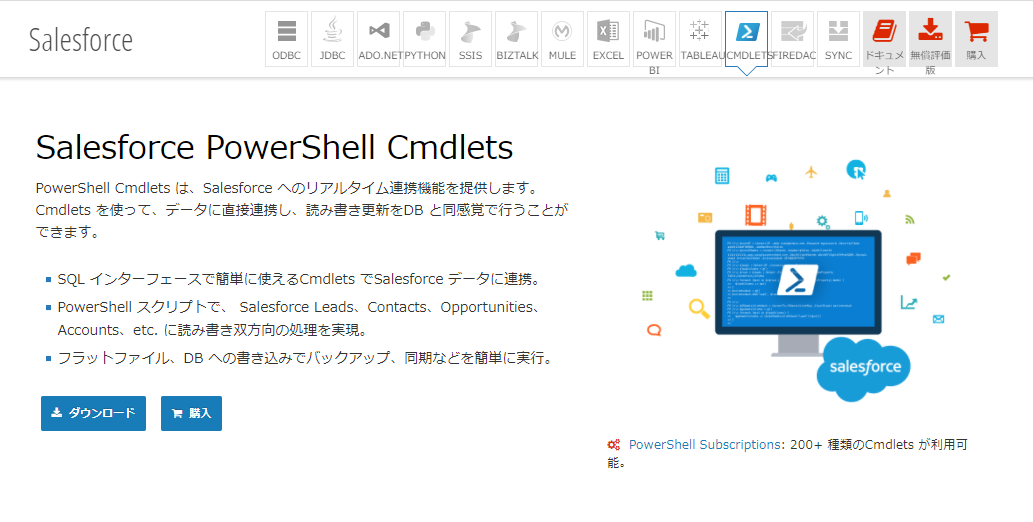Select the Excel add-in tile
This screenshot has height=522, width=1033.
pyautogui.click(x=608, y=39)
